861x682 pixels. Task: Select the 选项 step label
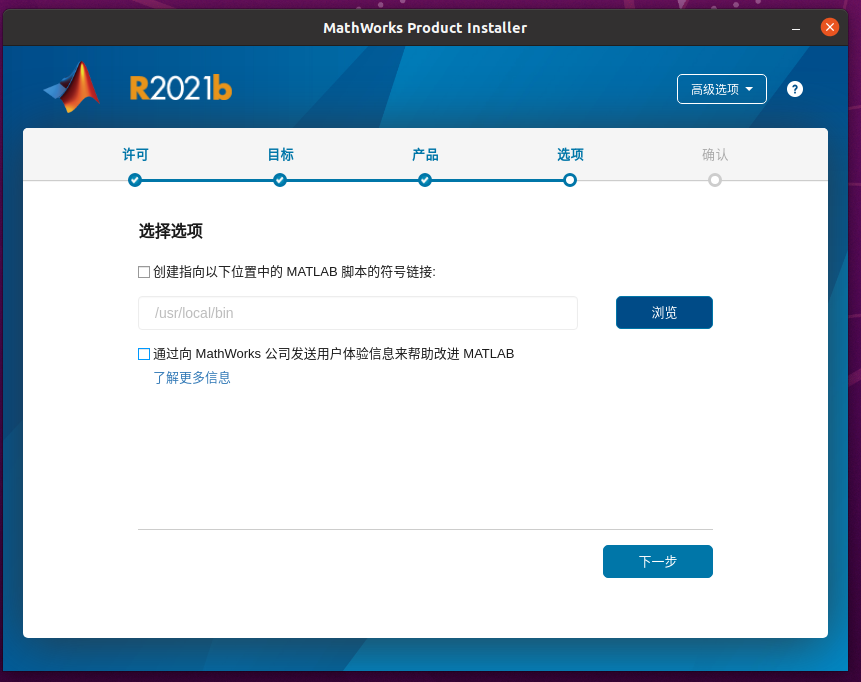point(570,155)
